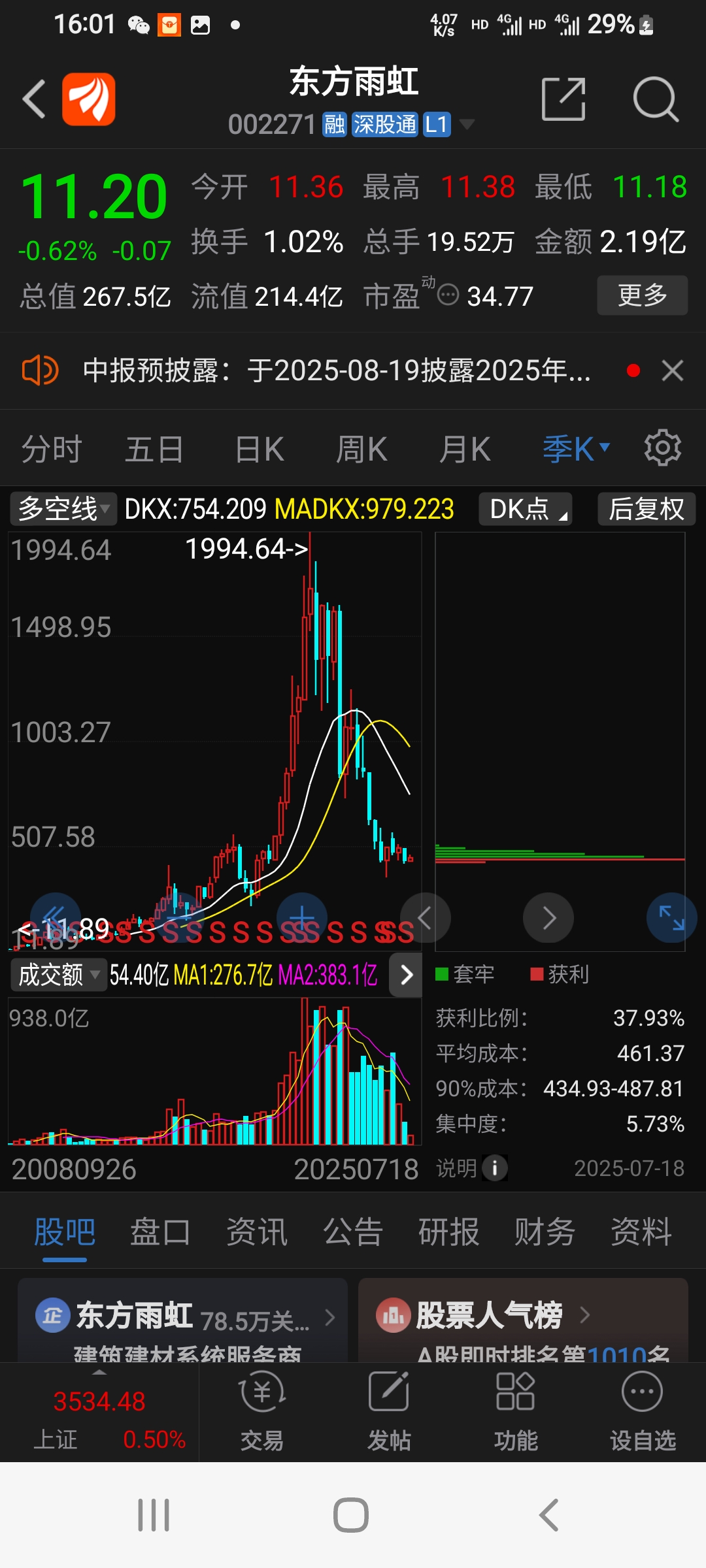Open chart settings gear icon
Screen dimensions: 706x1568
[x=662, y=448]
